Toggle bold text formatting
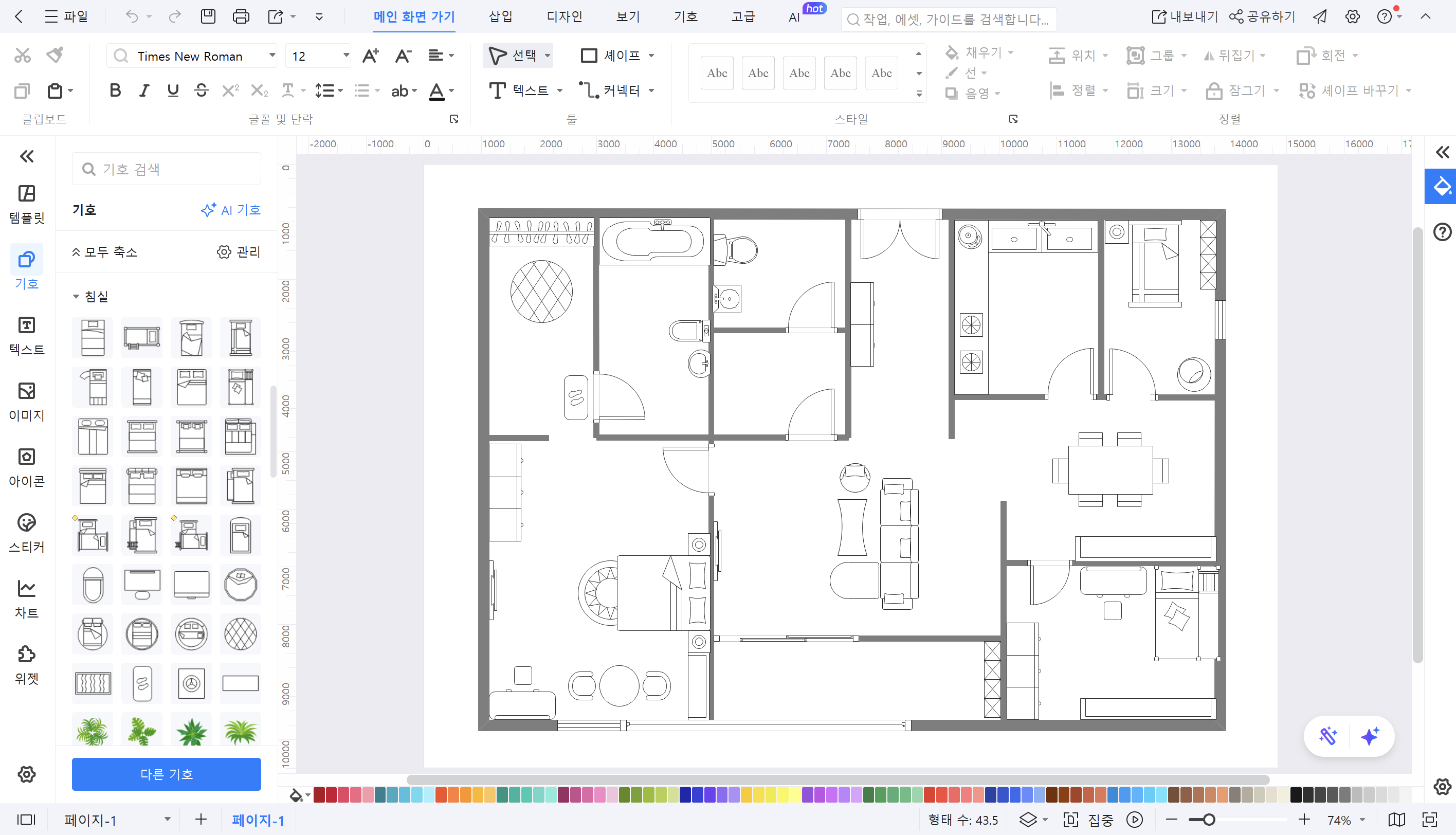Image resolution: width=1456 pixels, height=835 pixels. click(114, 90)
